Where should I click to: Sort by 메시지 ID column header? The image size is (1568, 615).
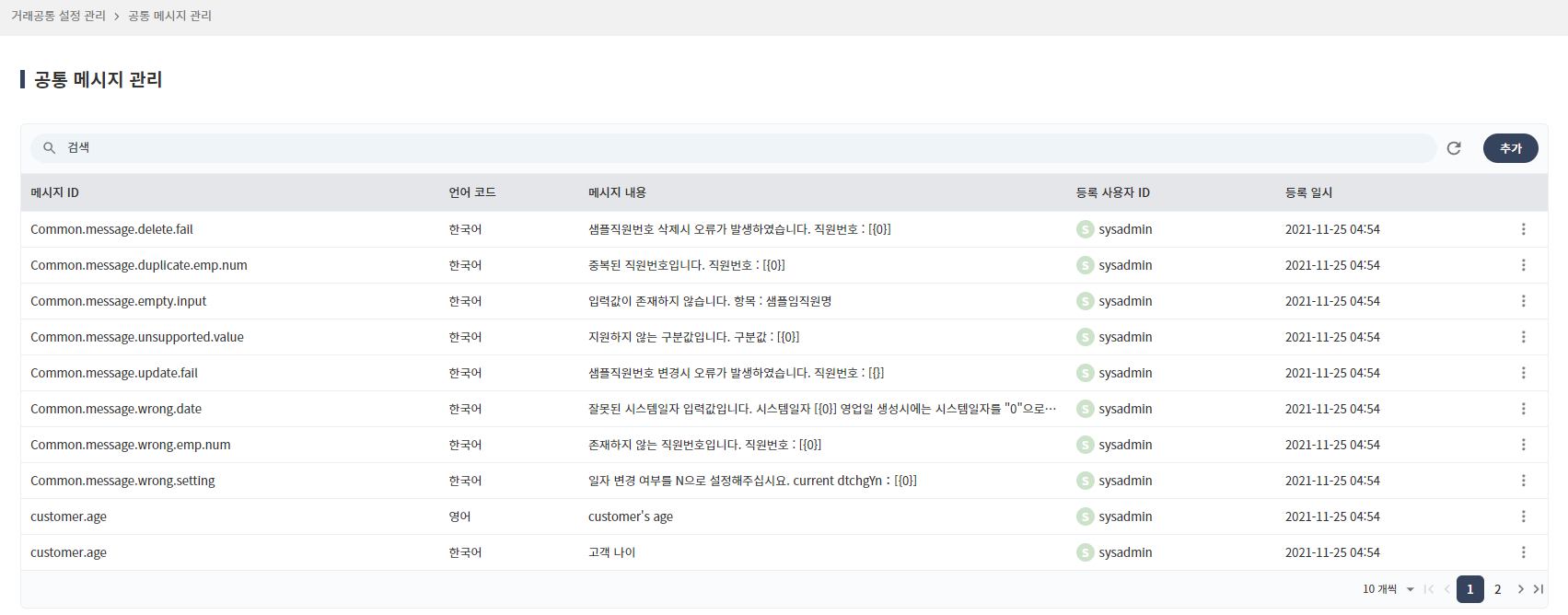(54, 192)
